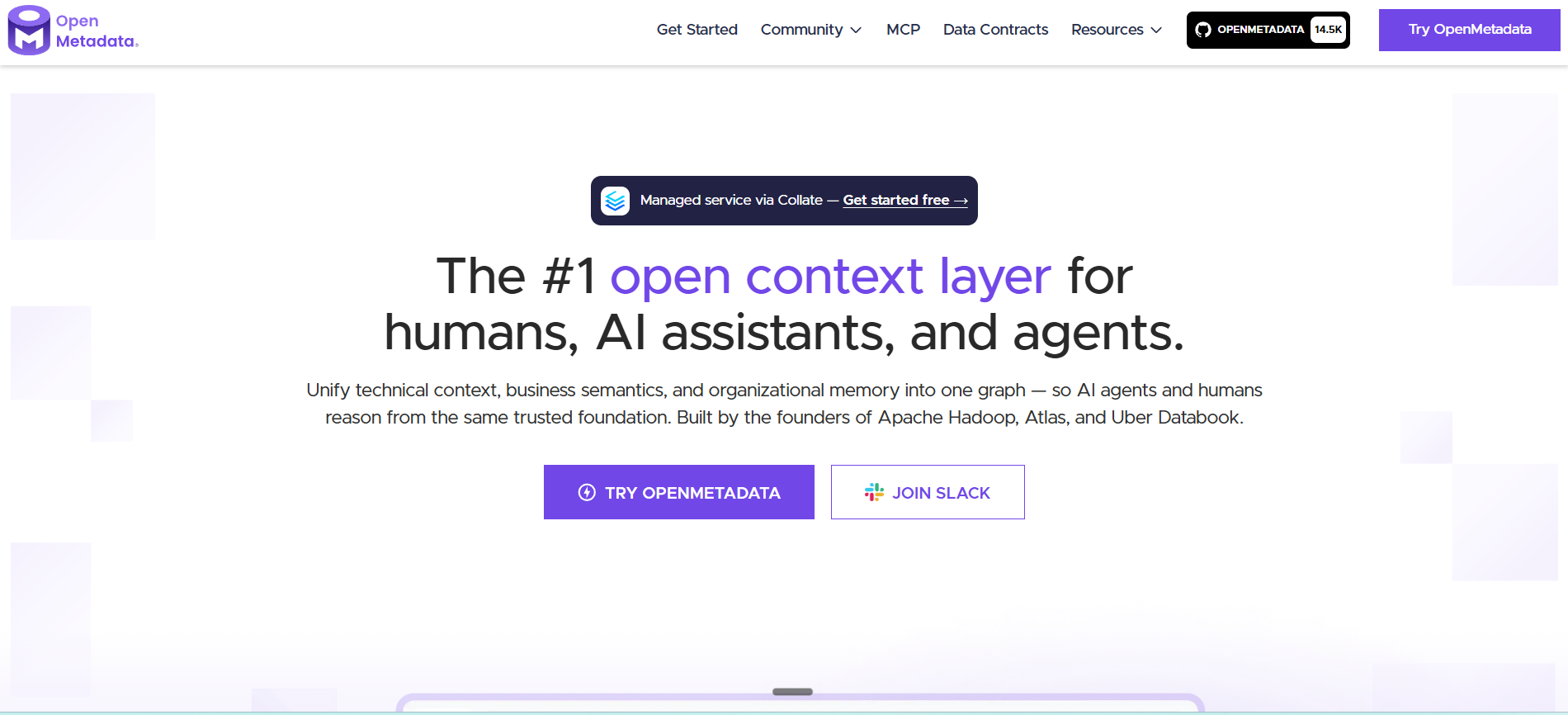
Task: Click the Collate layers icon in banner
Action: (x=615, y=201)
